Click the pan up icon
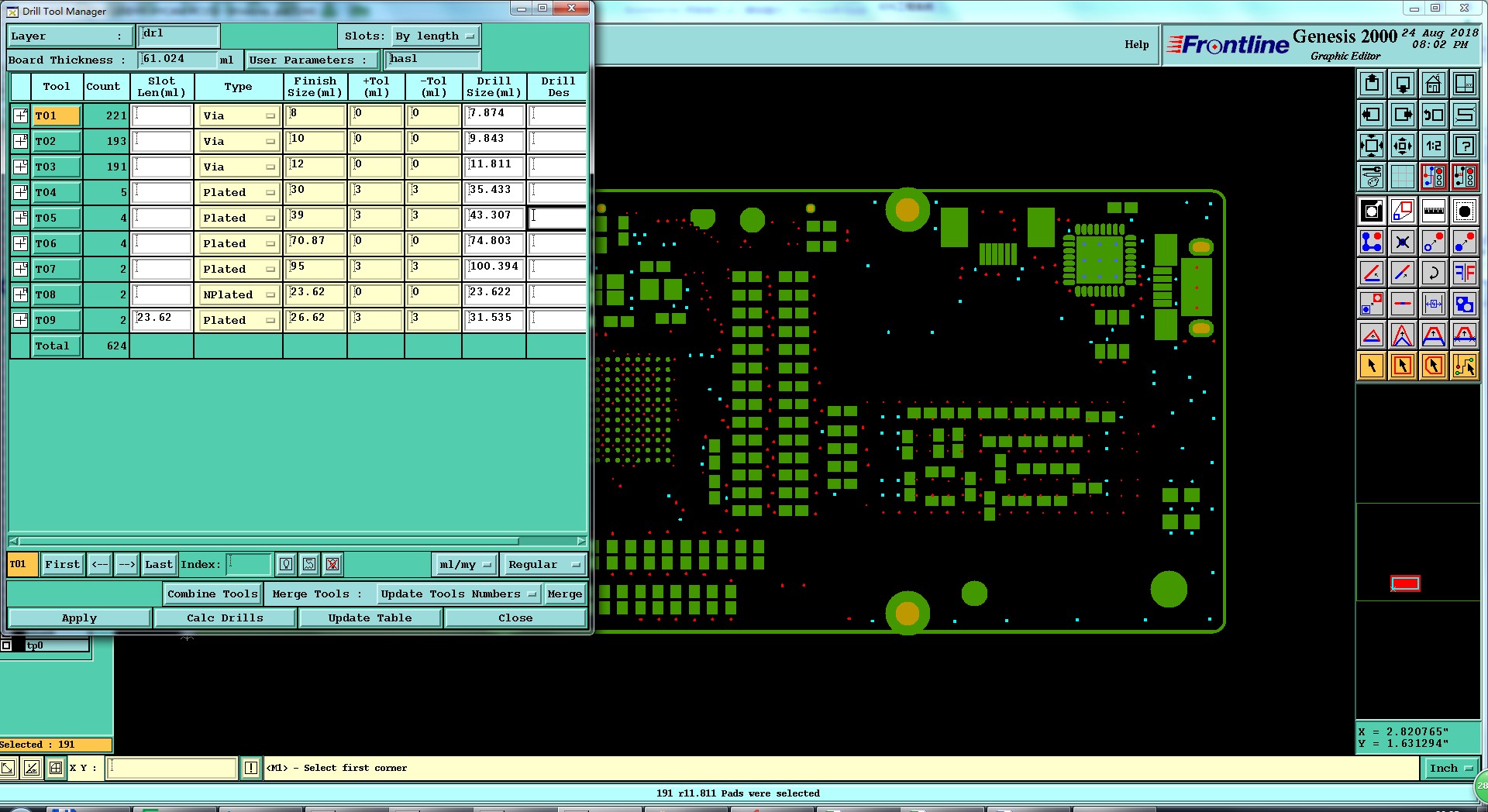1488x812 pixels. click(1371, 84)
